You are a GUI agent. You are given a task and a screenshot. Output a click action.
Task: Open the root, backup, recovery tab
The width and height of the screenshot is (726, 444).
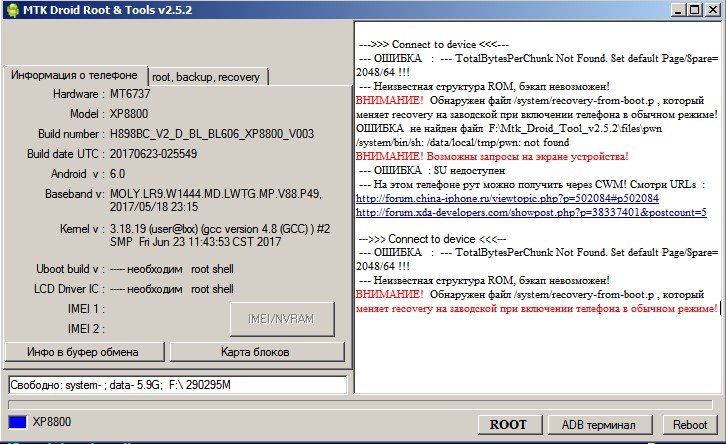(208, 77)
